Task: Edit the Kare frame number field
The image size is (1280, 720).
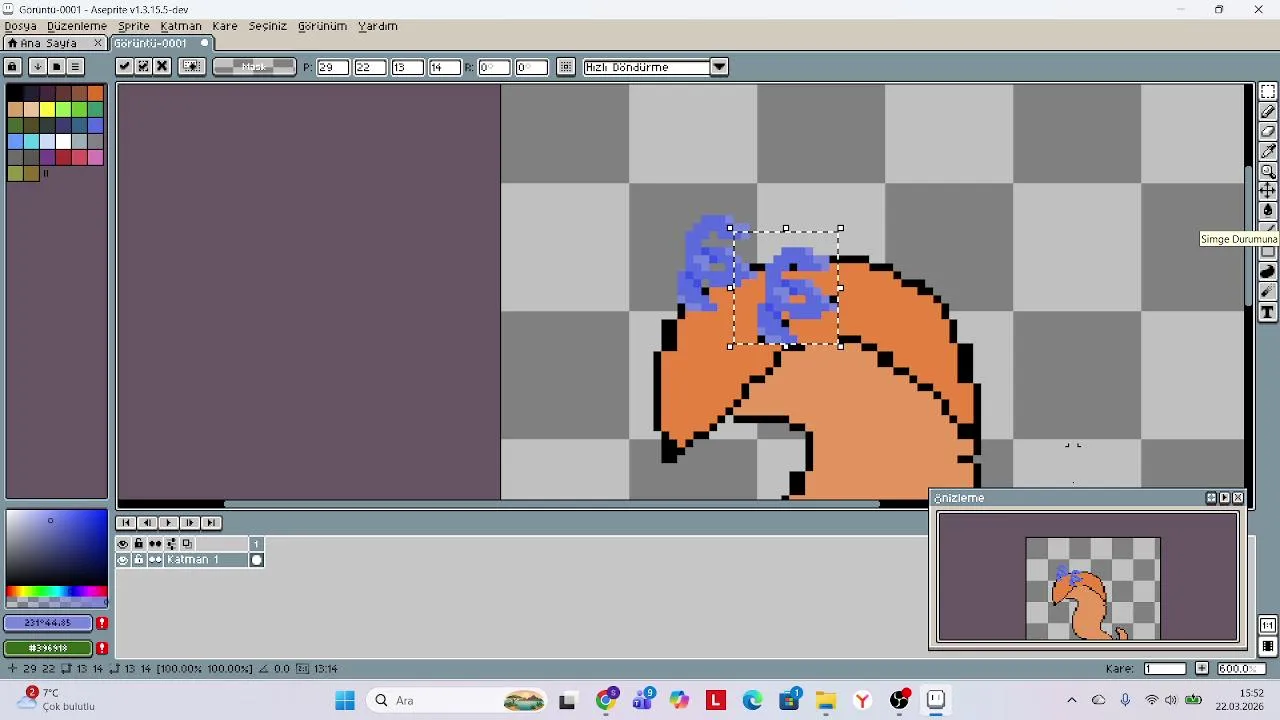Action: click(1165, 669)
